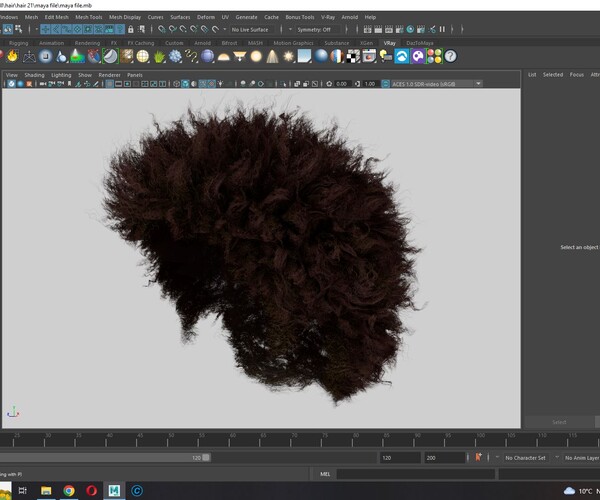The width and height of the screenshot is (600, 500).
Task: Toggle use all lights in viewport toolbar
Action: point(221,84)
